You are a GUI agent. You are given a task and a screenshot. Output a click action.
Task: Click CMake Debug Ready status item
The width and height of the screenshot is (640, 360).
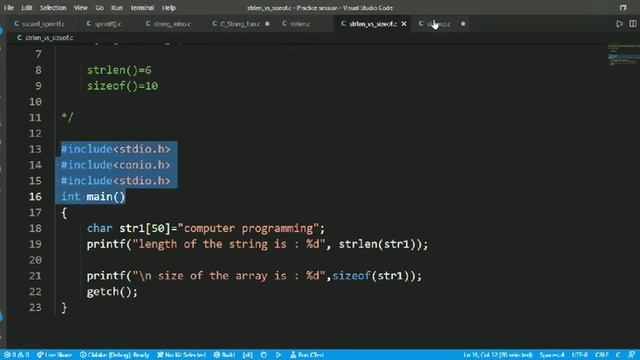click(x=115, y=355)
